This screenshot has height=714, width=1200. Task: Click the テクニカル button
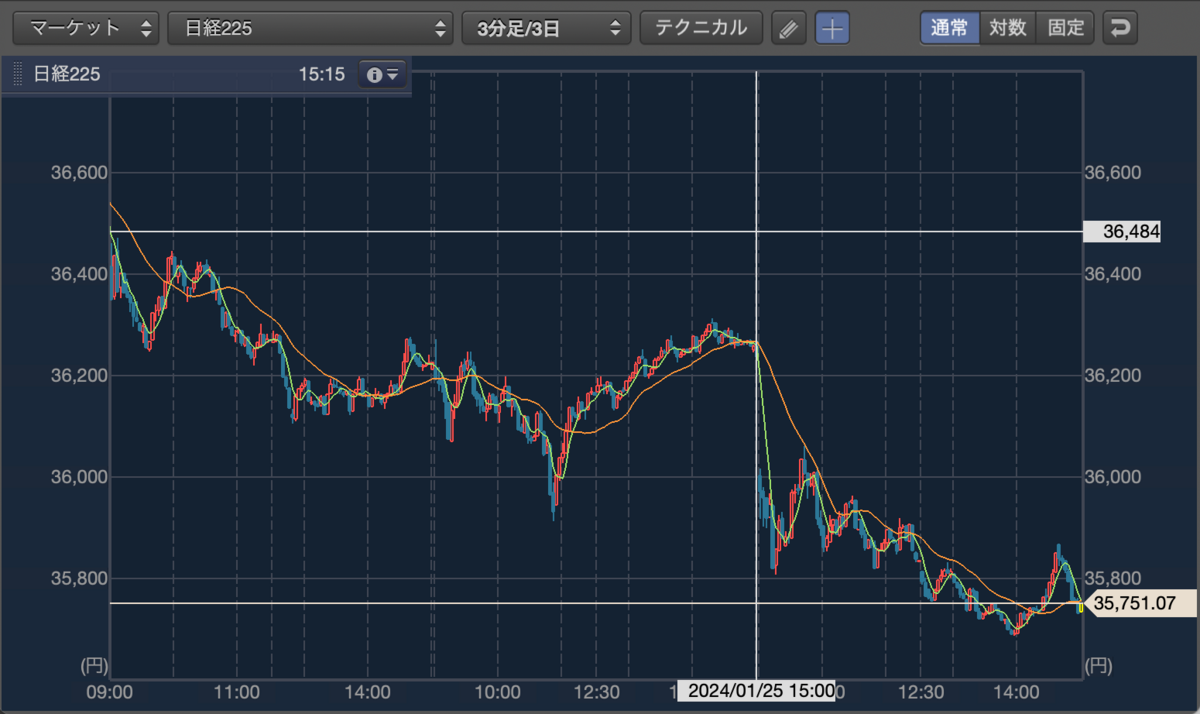tap(701, 28)
